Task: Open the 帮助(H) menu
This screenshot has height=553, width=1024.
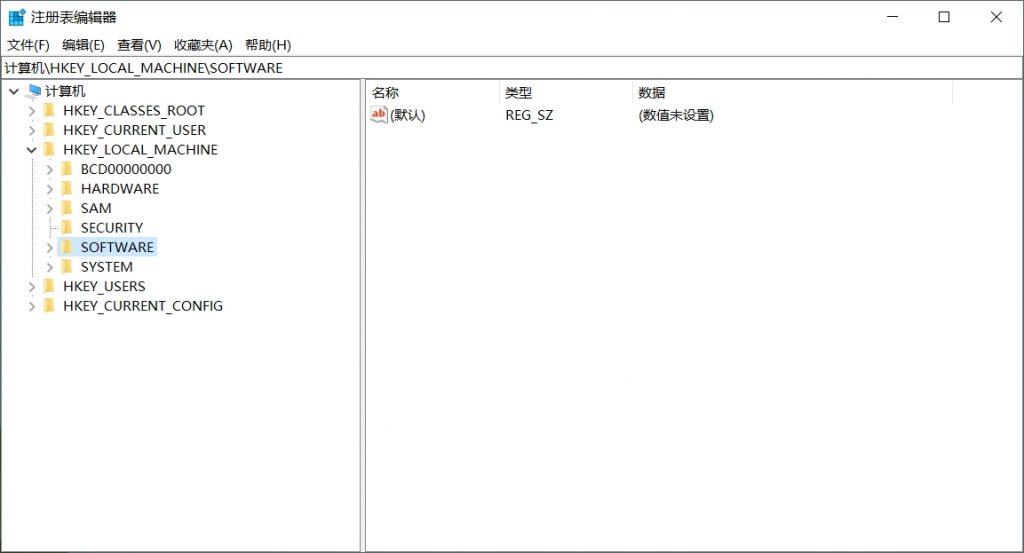Action: click(x=268, y=45)
